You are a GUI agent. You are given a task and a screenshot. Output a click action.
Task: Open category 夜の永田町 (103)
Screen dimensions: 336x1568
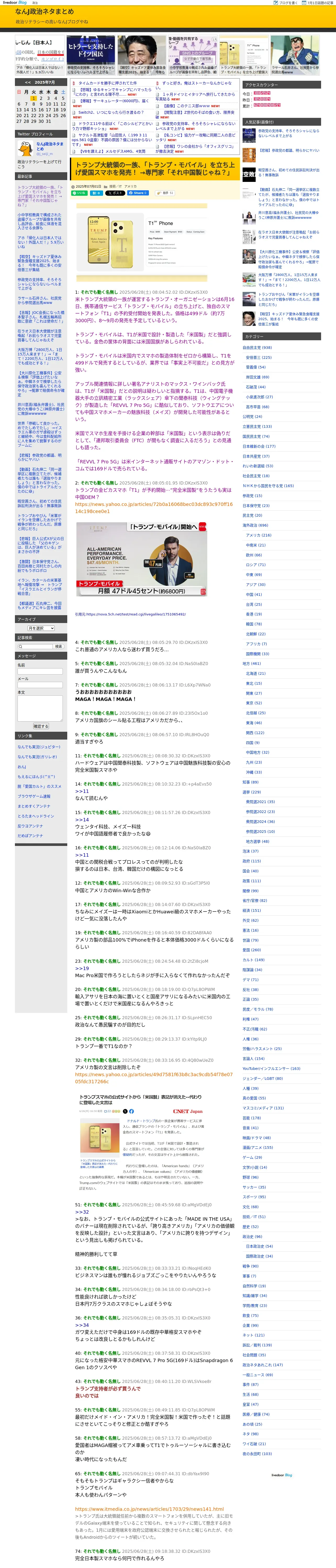(257, 1454)
